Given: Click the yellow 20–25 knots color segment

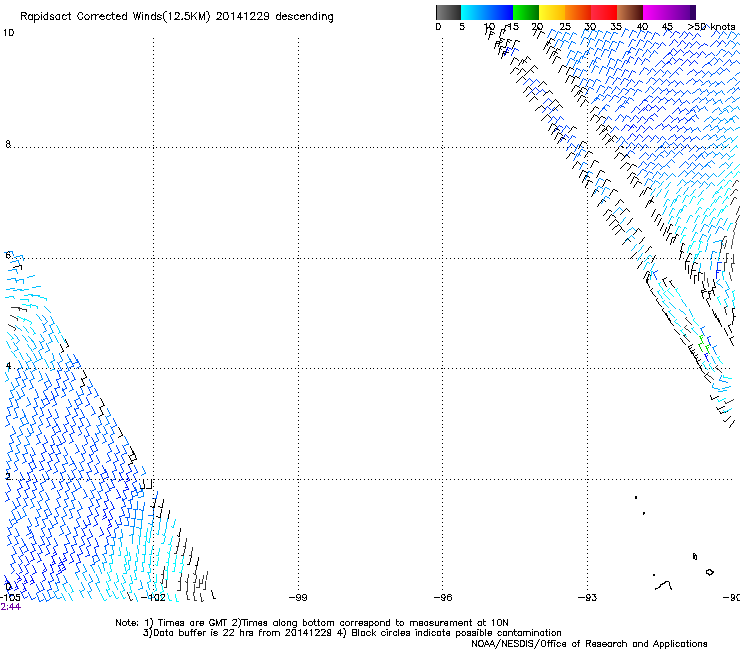Looking at the screenshot, I should coord(552,12).
